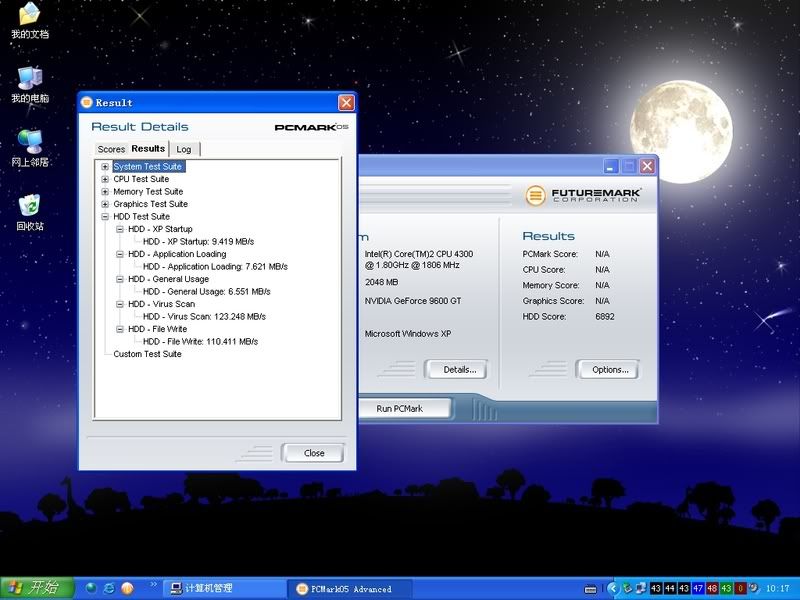The width and height of the screenshot is (800, 600).
Task: Collapse the HDD Test Suite node
Action: click(105, 216)
